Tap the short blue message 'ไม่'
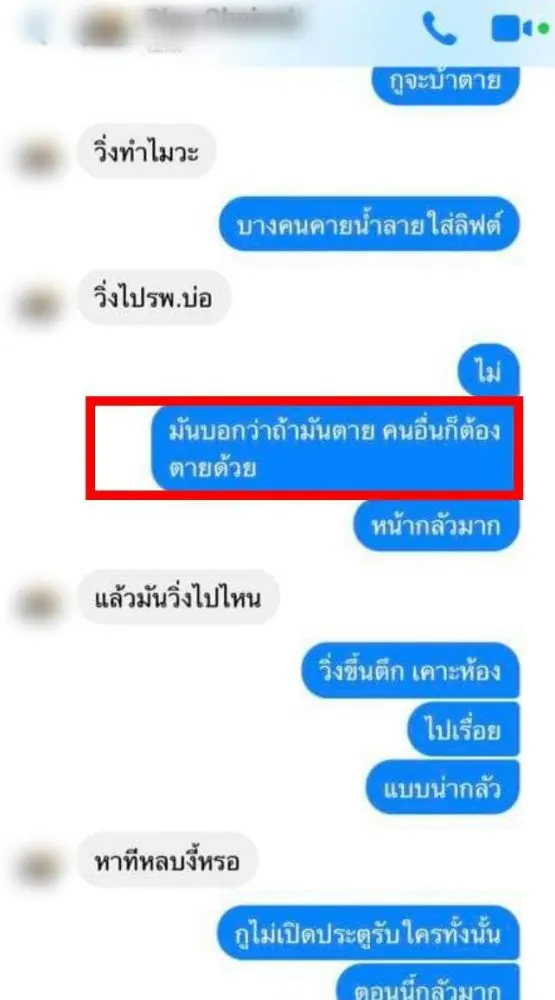 (x=488, y=369)
